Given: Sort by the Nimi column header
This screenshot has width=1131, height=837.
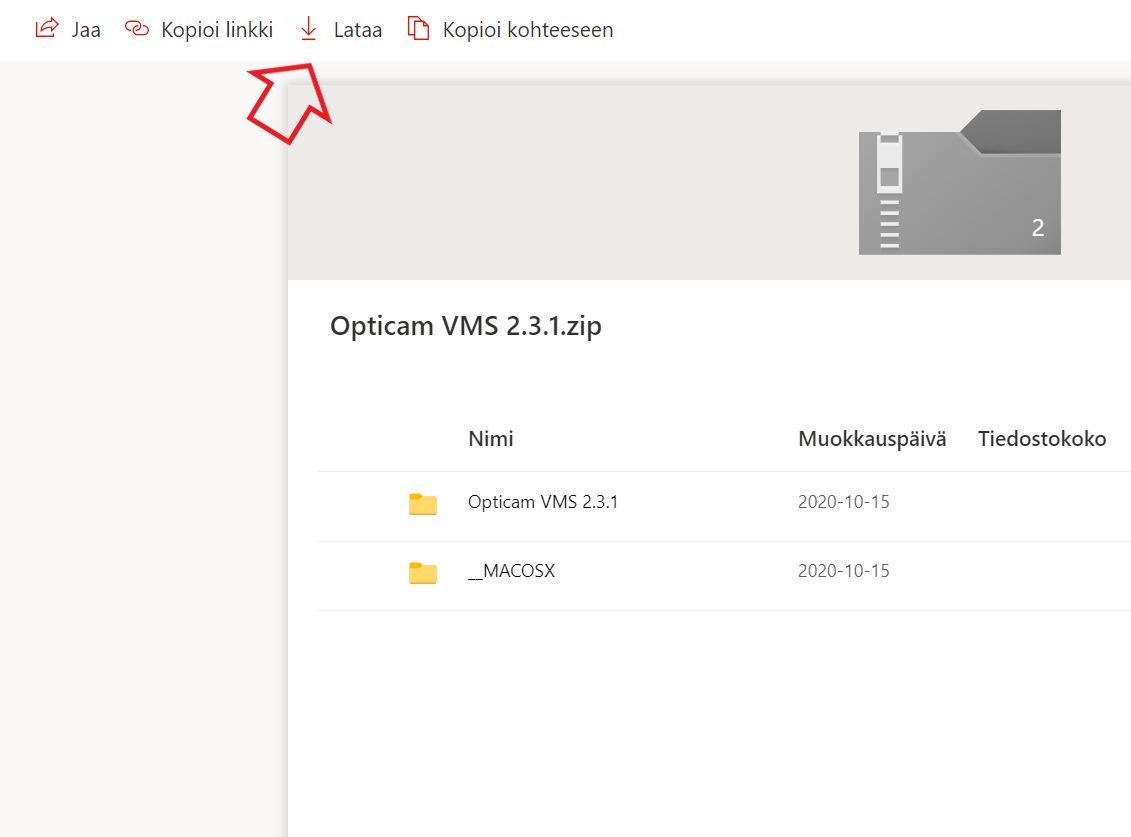Looking at the screenshot, I should tap(489, 438).
